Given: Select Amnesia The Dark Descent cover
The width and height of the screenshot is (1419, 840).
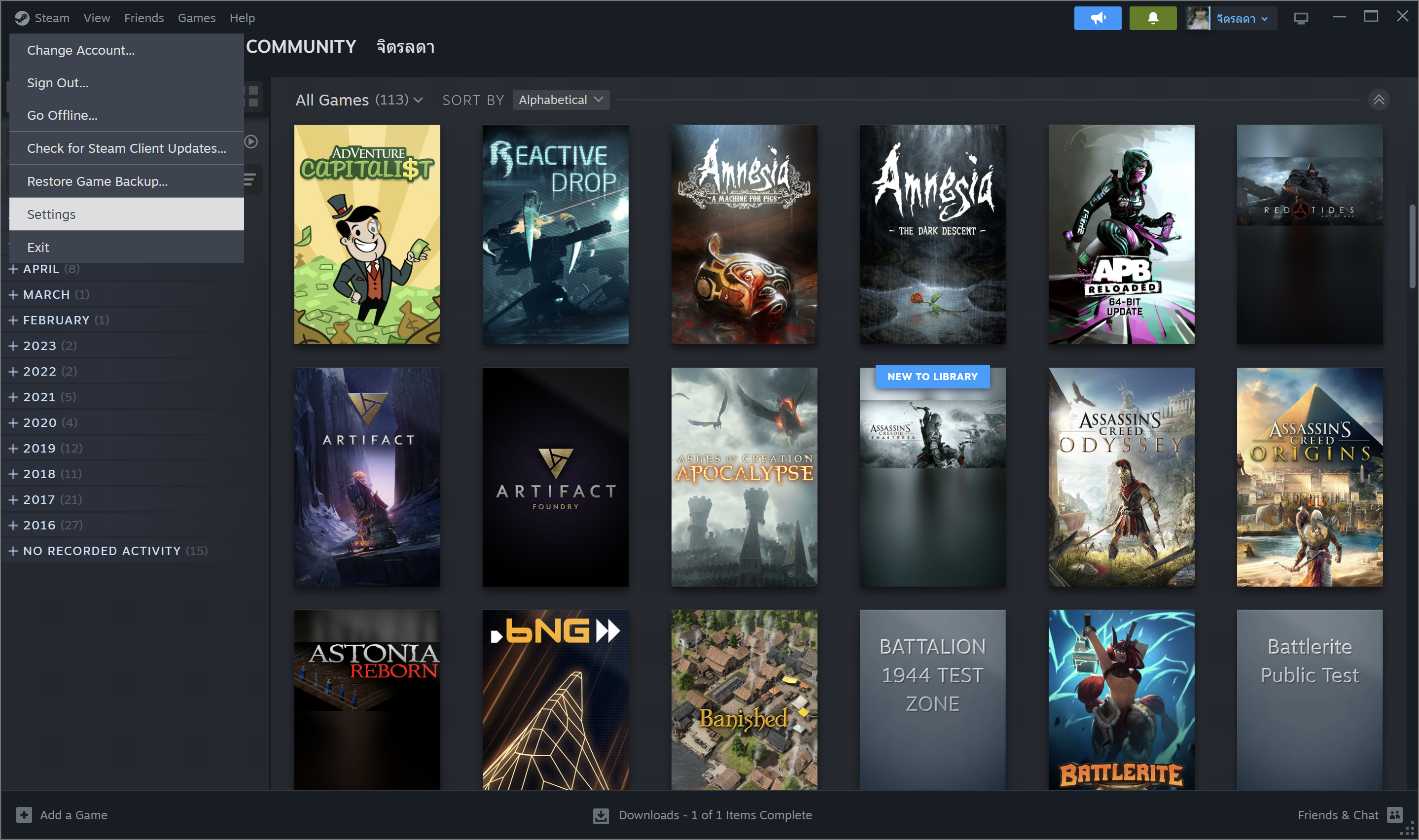Looking at the screenshot, I should tap(932, 234).
